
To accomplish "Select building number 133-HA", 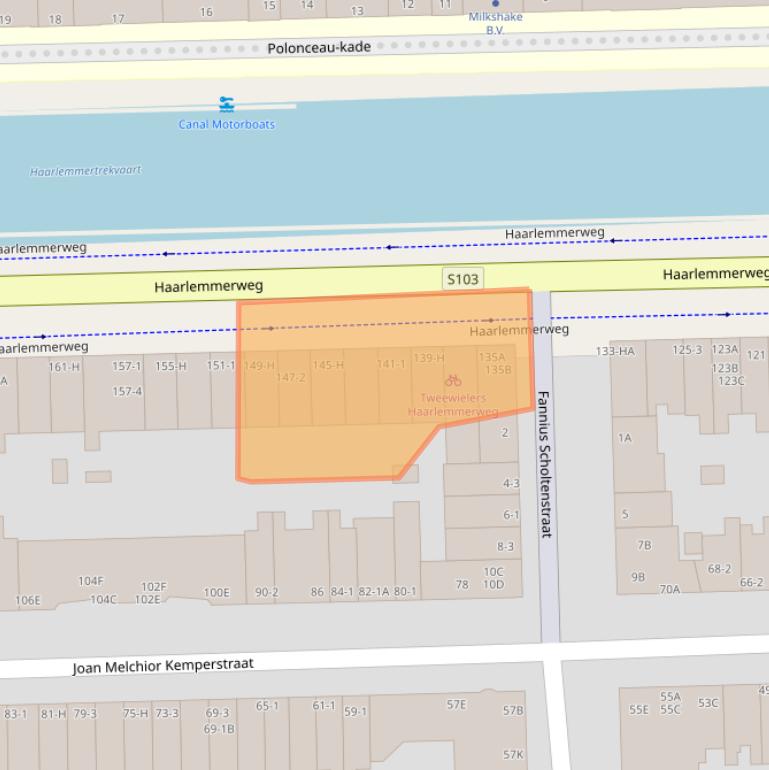I will 615,351.
